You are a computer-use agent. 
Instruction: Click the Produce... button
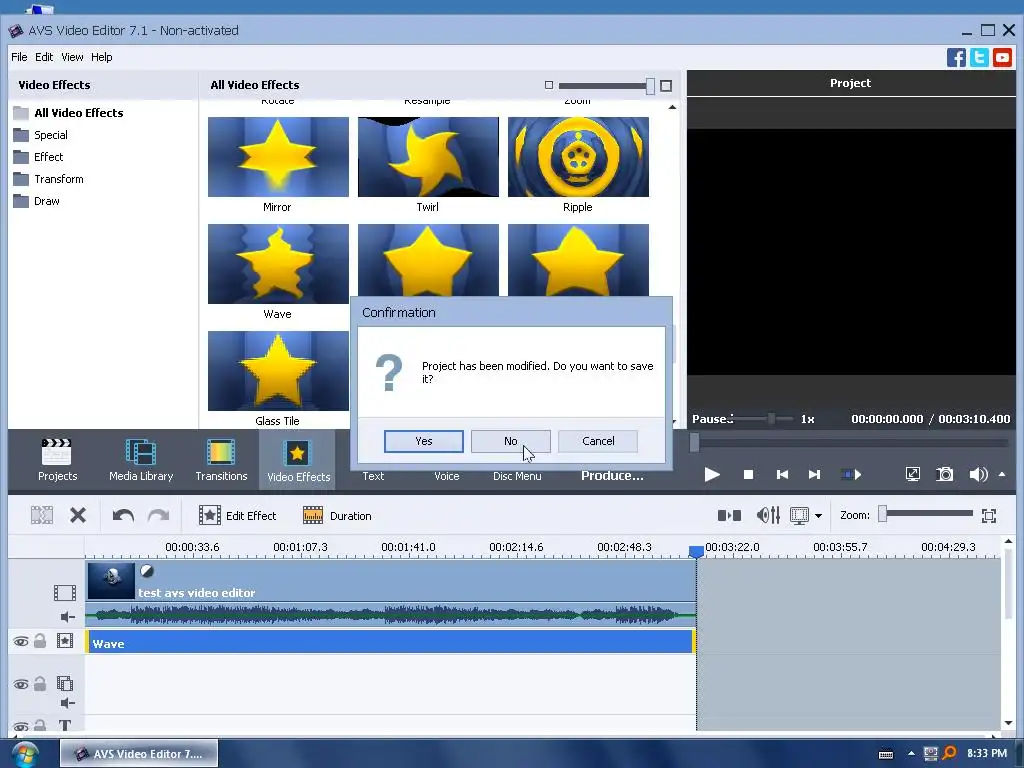[612, 476]
